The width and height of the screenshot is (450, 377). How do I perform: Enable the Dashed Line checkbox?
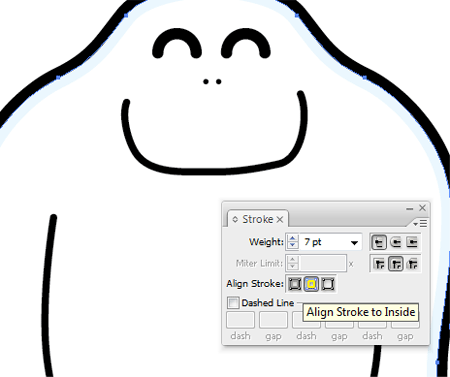tap(233, 303)
